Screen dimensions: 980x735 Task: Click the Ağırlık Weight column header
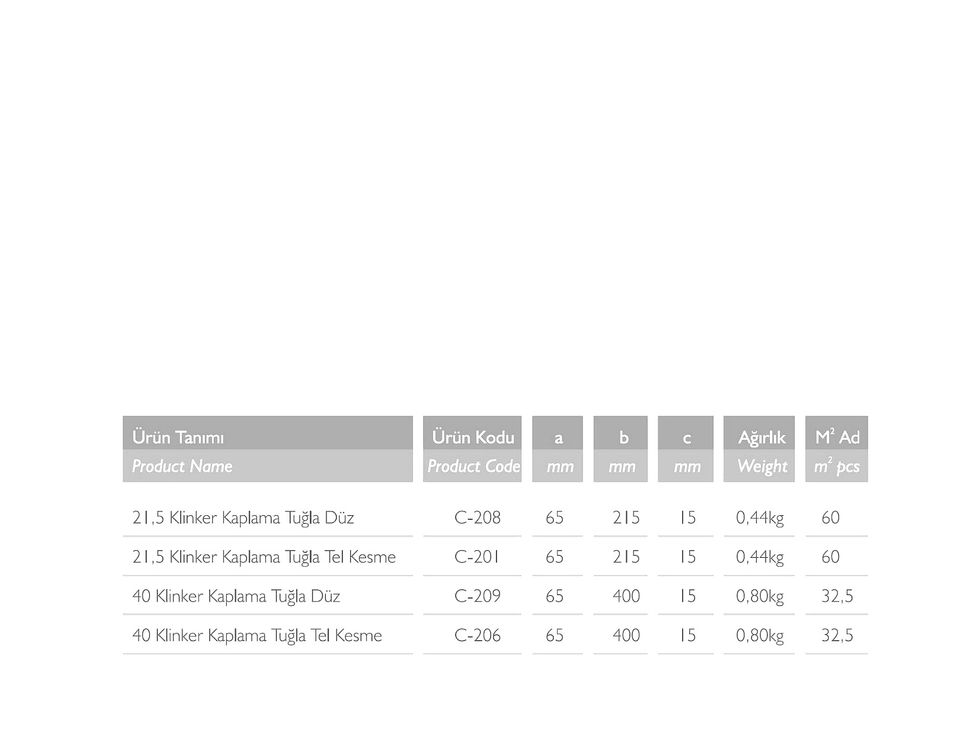click(759, 449)
